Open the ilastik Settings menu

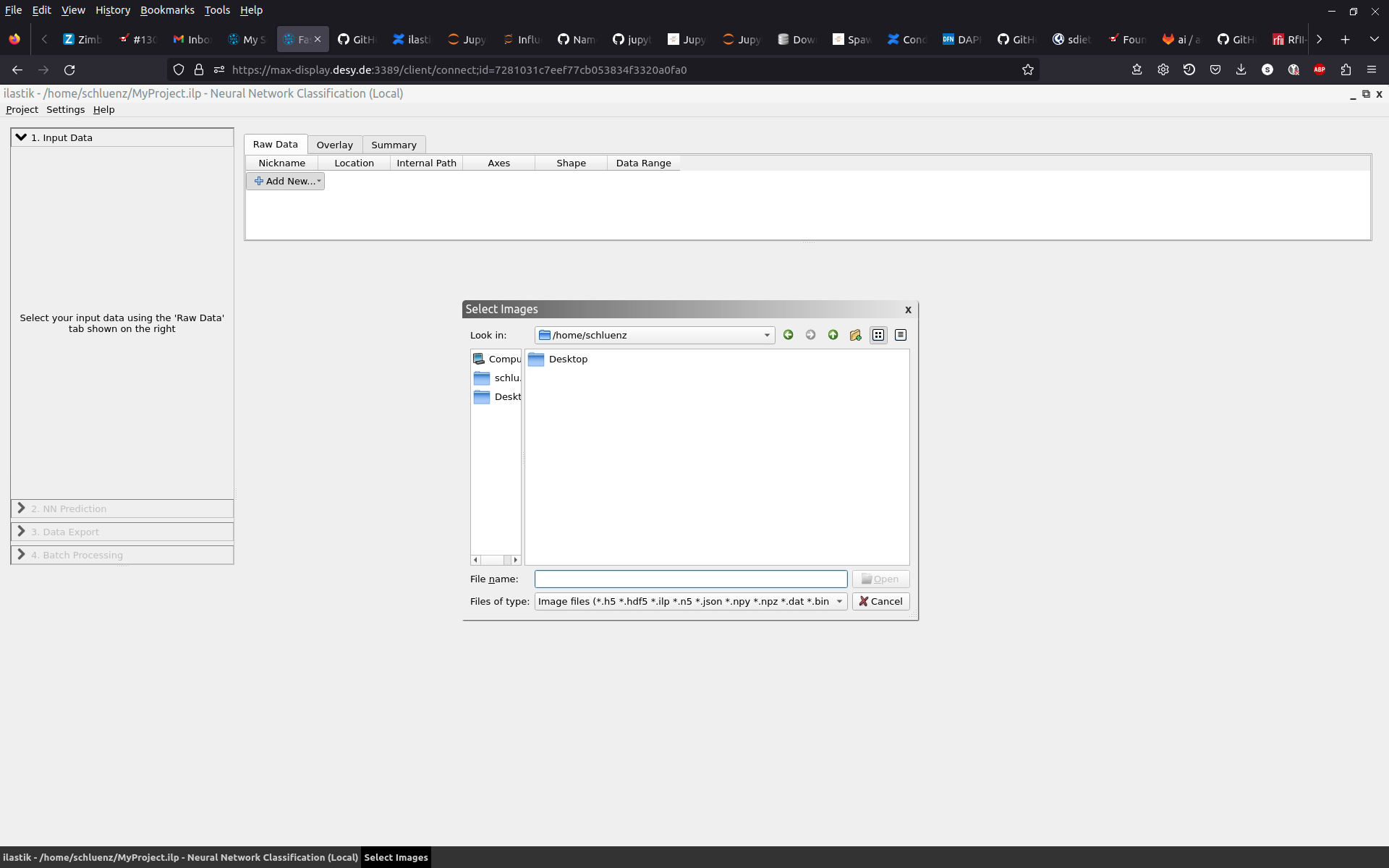[x=65, y=110]
